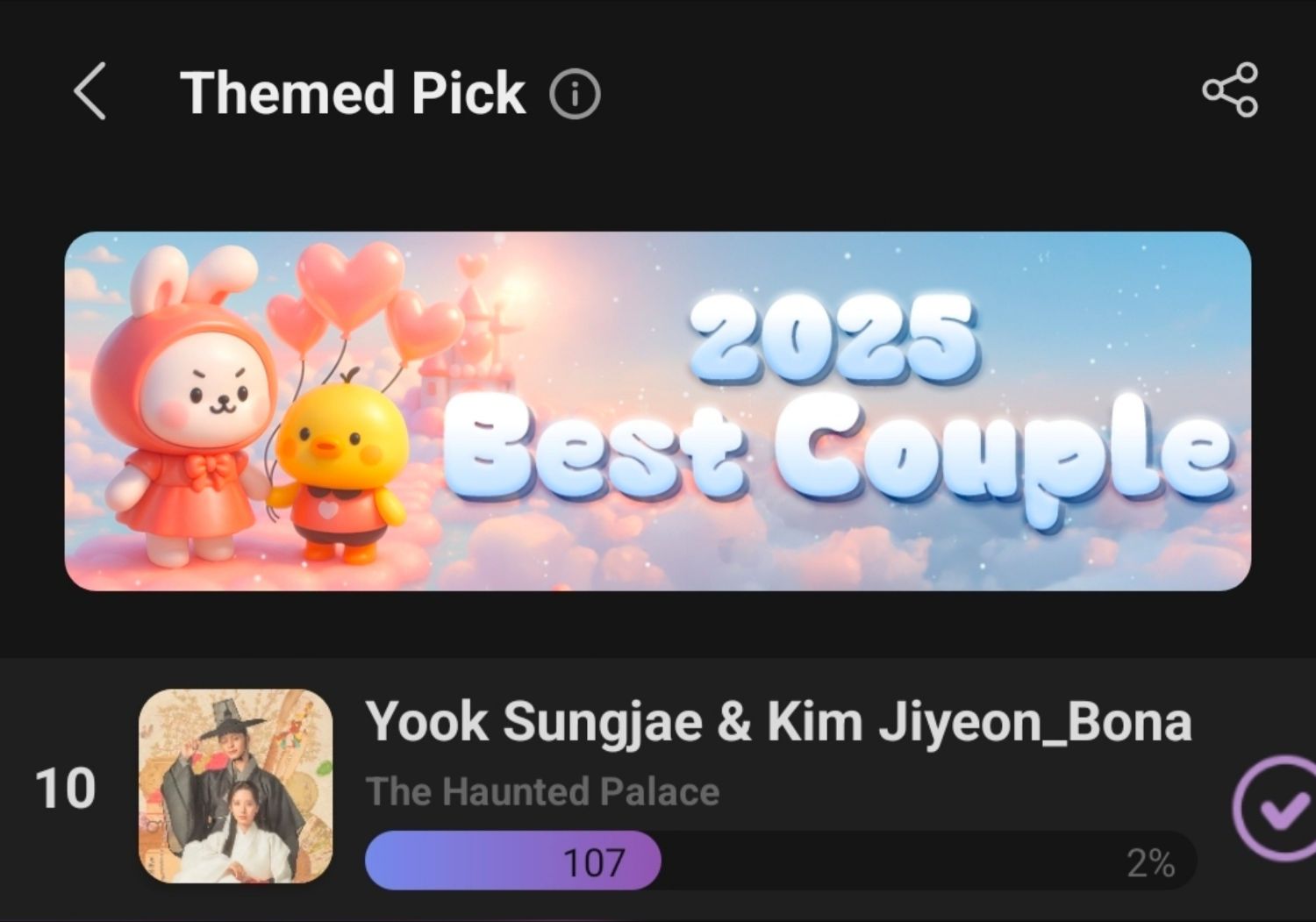Go back using the left arrow
Image resolution: width=1316 pixels, height=922 pixels.
pyautogui.click(x=89, y=91)
